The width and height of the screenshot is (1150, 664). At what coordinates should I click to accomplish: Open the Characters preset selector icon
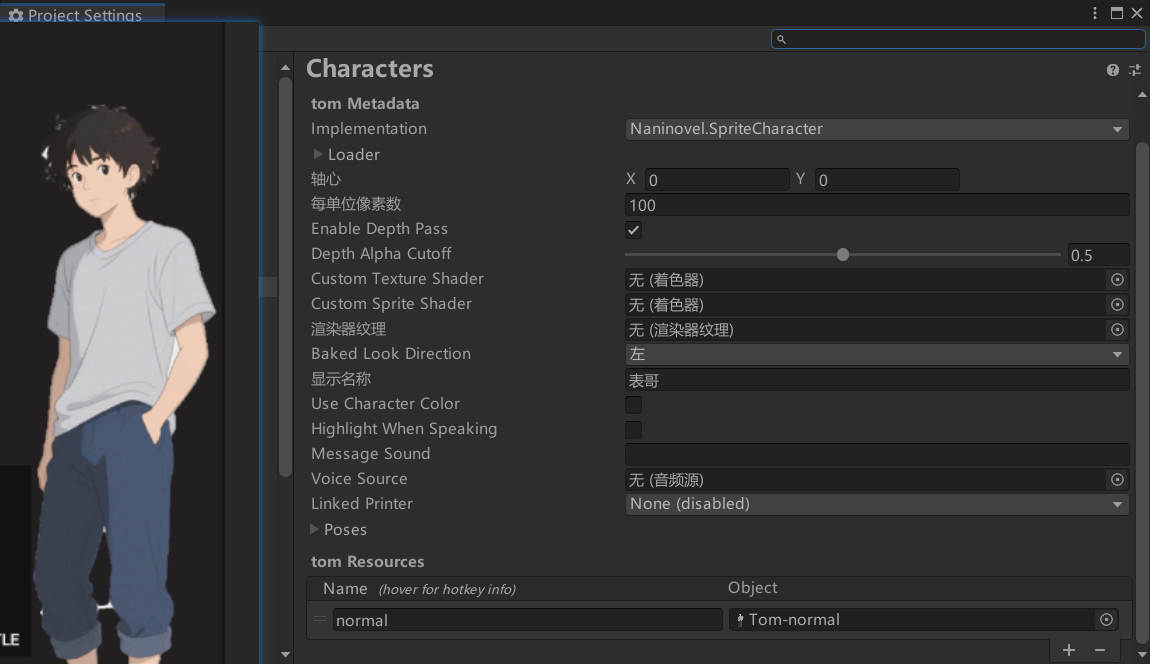[x=1135, y=70]
